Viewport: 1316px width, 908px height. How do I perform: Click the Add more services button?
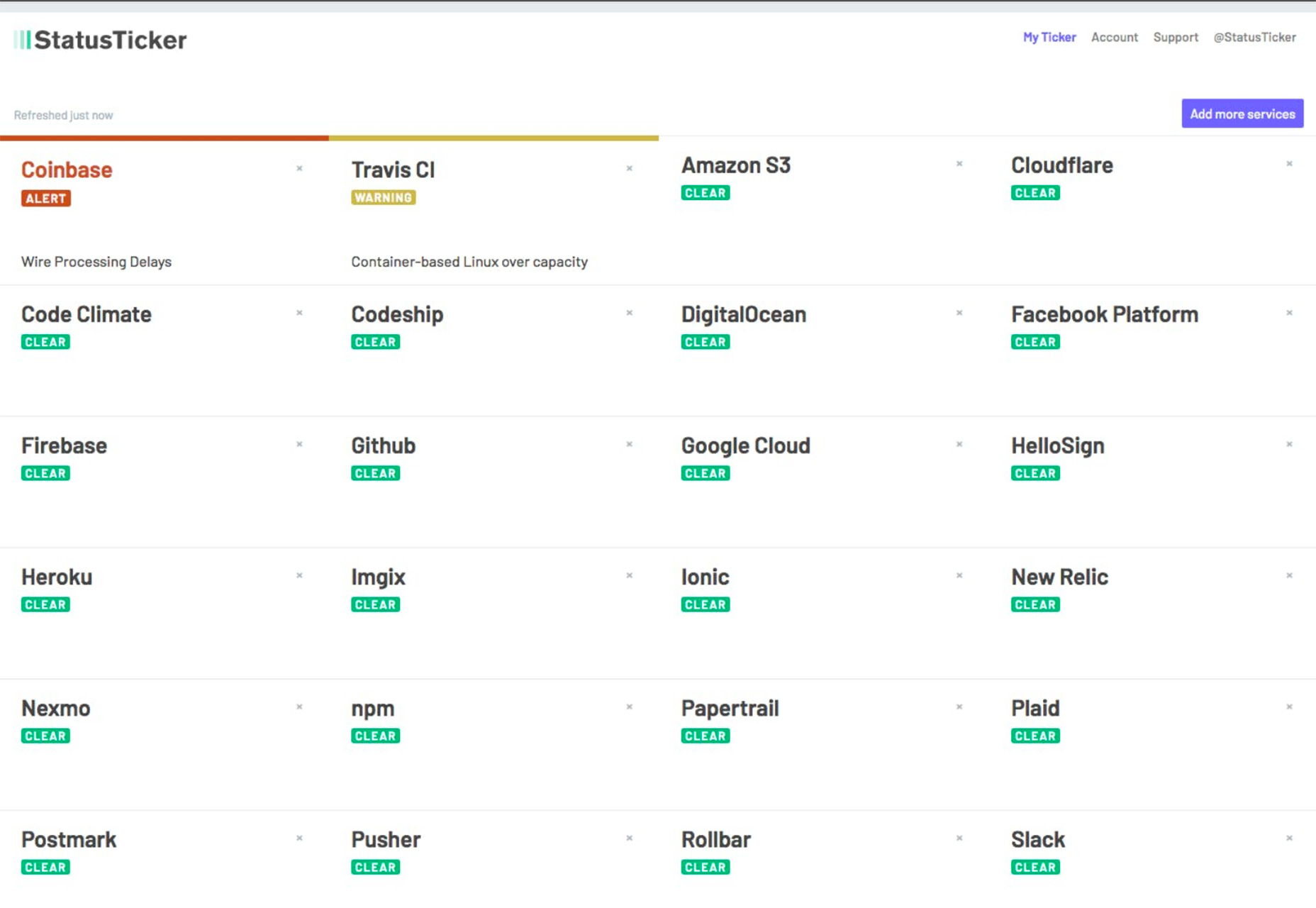click(x=1242, y=113)
